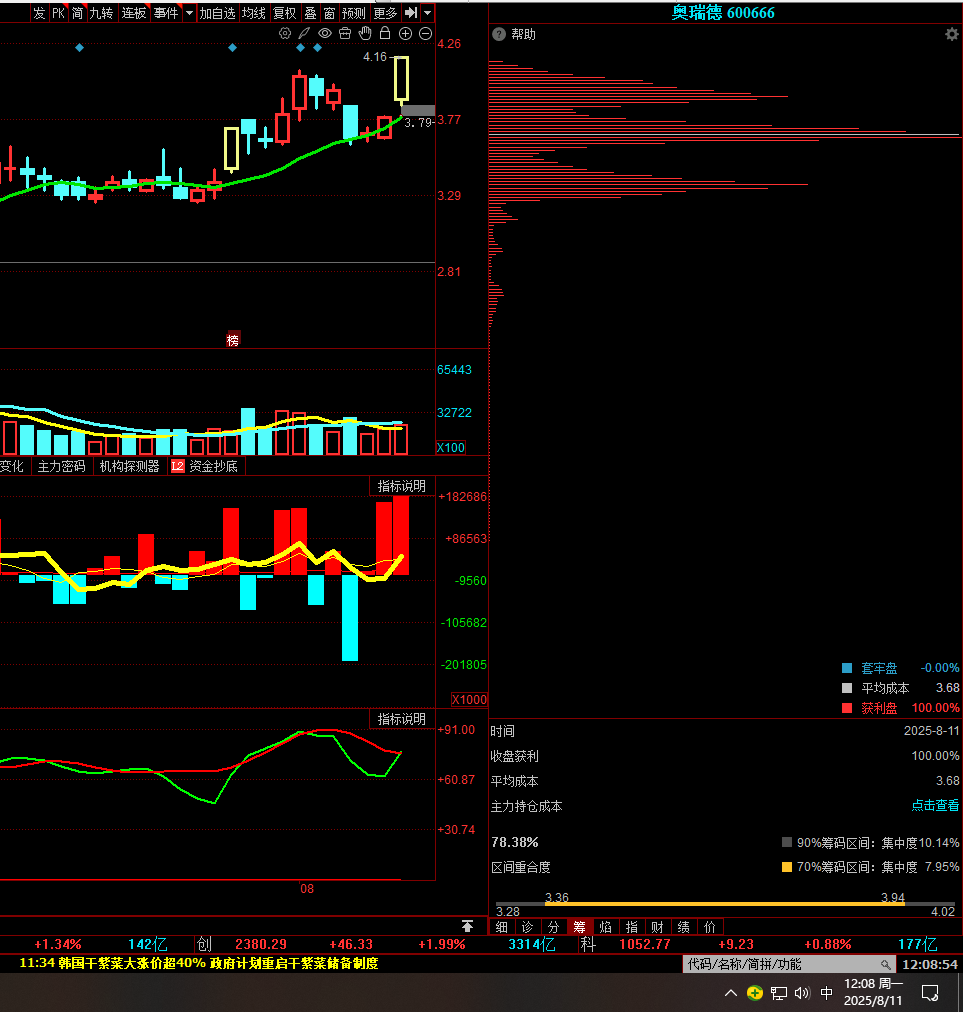The image size is (963, 1012).
Task: Open the 更多 more menu
Action: pos(385,13)
